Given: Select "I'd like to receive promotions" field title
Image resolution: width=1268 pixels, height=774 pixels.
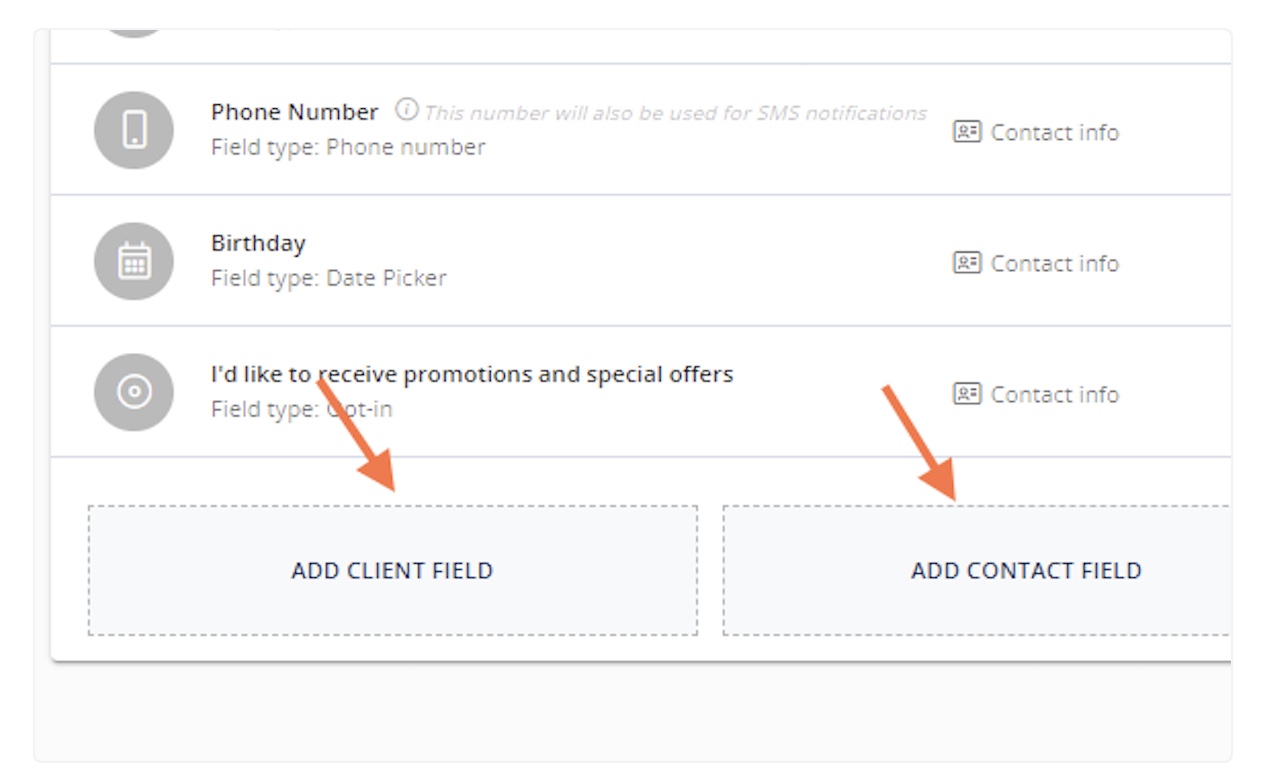Looking at the screenshot, I should [472, 374].
